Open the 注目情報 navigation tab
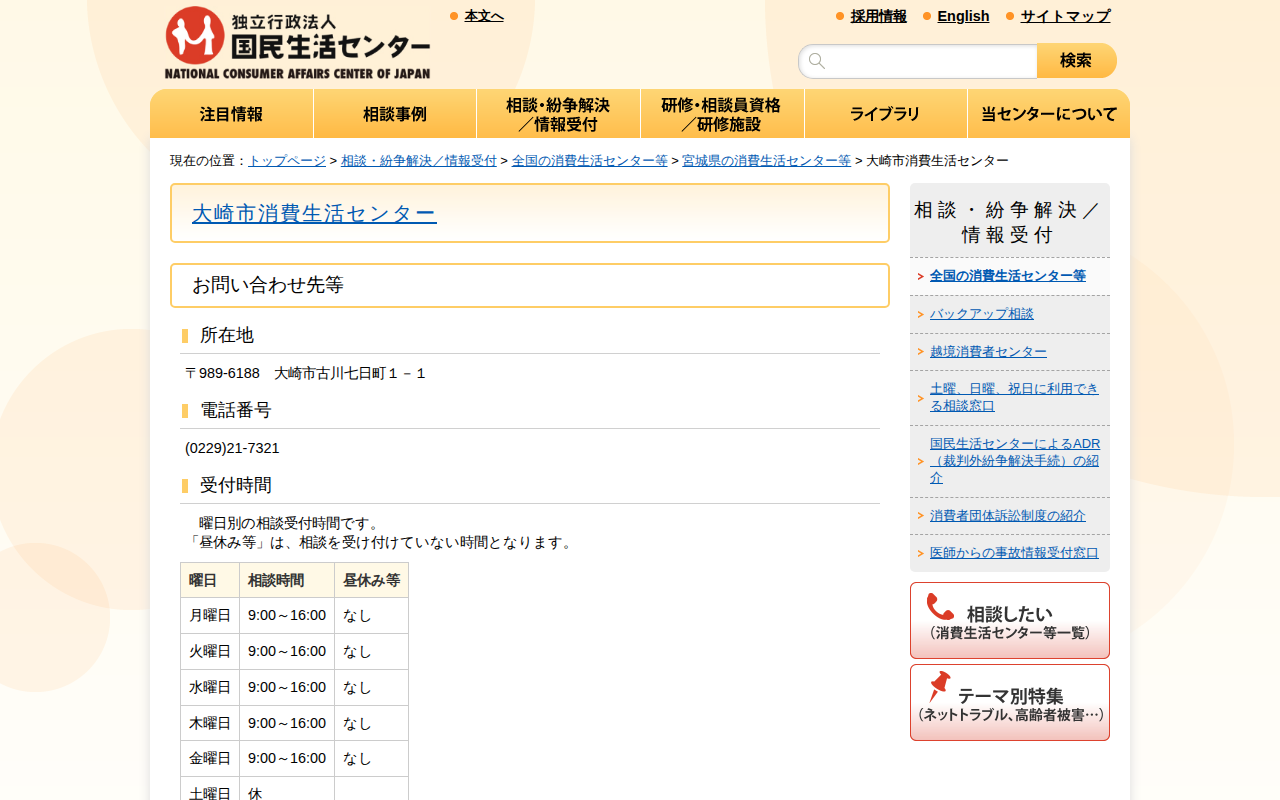This screenshot has width=1280, height=800. 231,113
